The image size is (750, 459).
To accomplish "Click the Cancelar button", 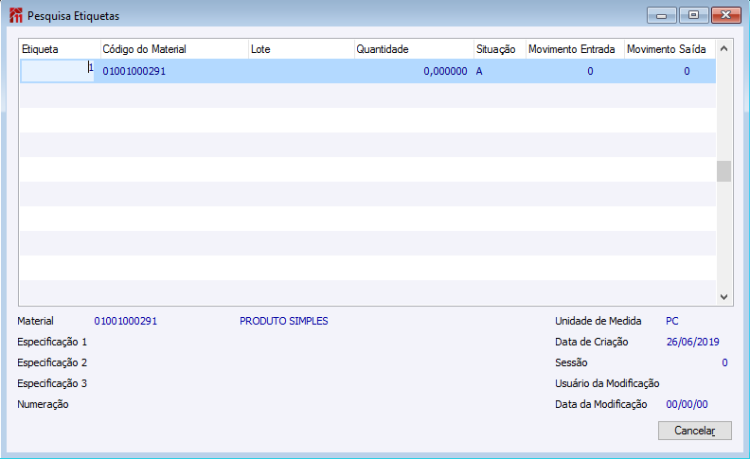I will coord(695,430).
